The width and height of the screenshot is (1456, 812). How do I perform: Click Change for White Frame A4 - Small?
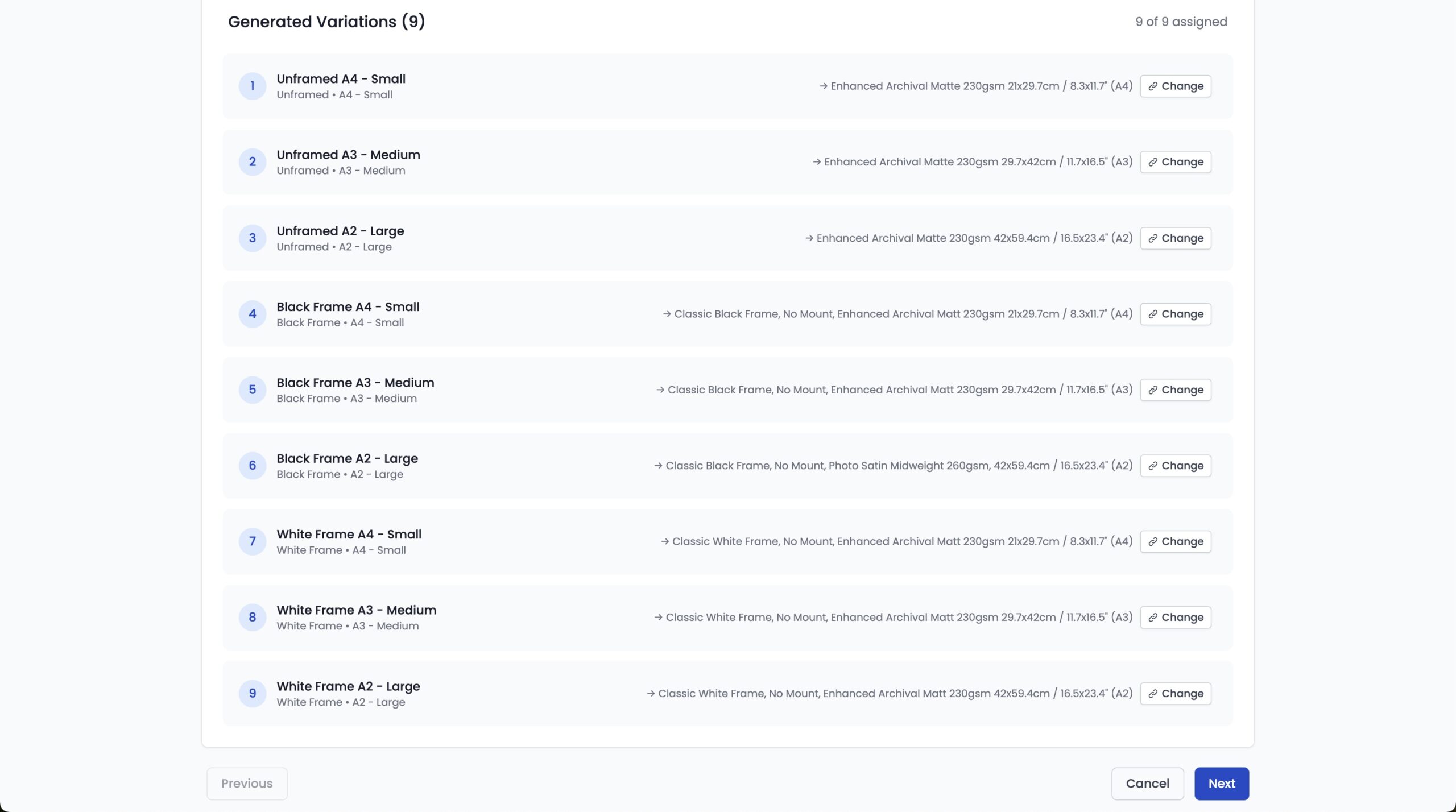click(x=1175, y=541)
